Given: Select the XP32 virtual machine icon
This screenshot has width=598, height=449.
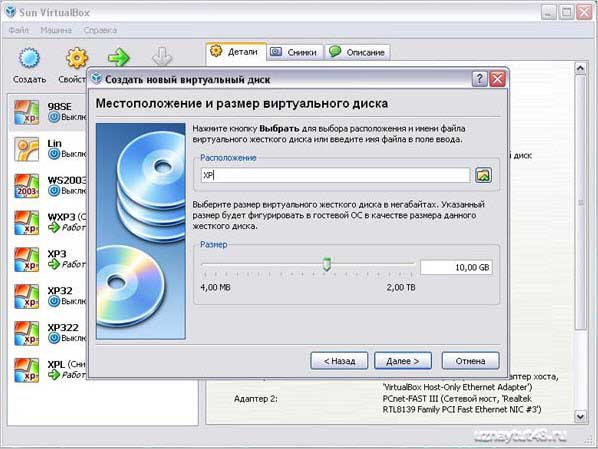Looking at the screenshot, I should (x=27, y=296).
